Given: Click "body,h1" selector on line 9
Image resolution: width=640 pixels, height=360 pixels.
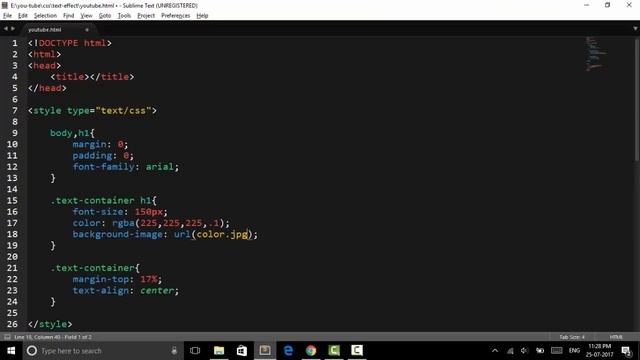Looking at the screenshot, I should 70,133.
